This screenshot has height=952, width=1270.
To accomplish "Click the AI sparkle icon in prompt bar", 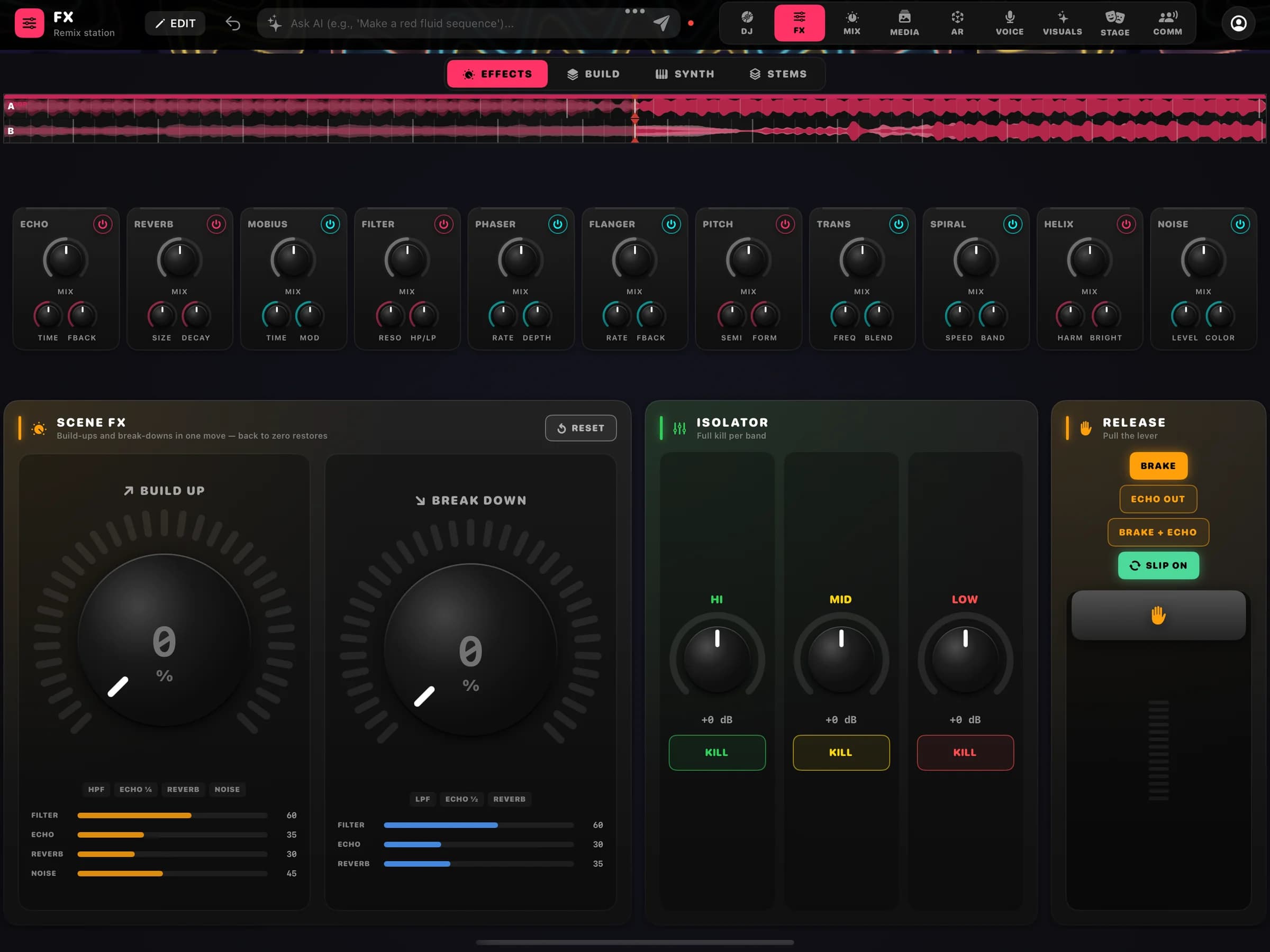I will click(x=275, y=23).
